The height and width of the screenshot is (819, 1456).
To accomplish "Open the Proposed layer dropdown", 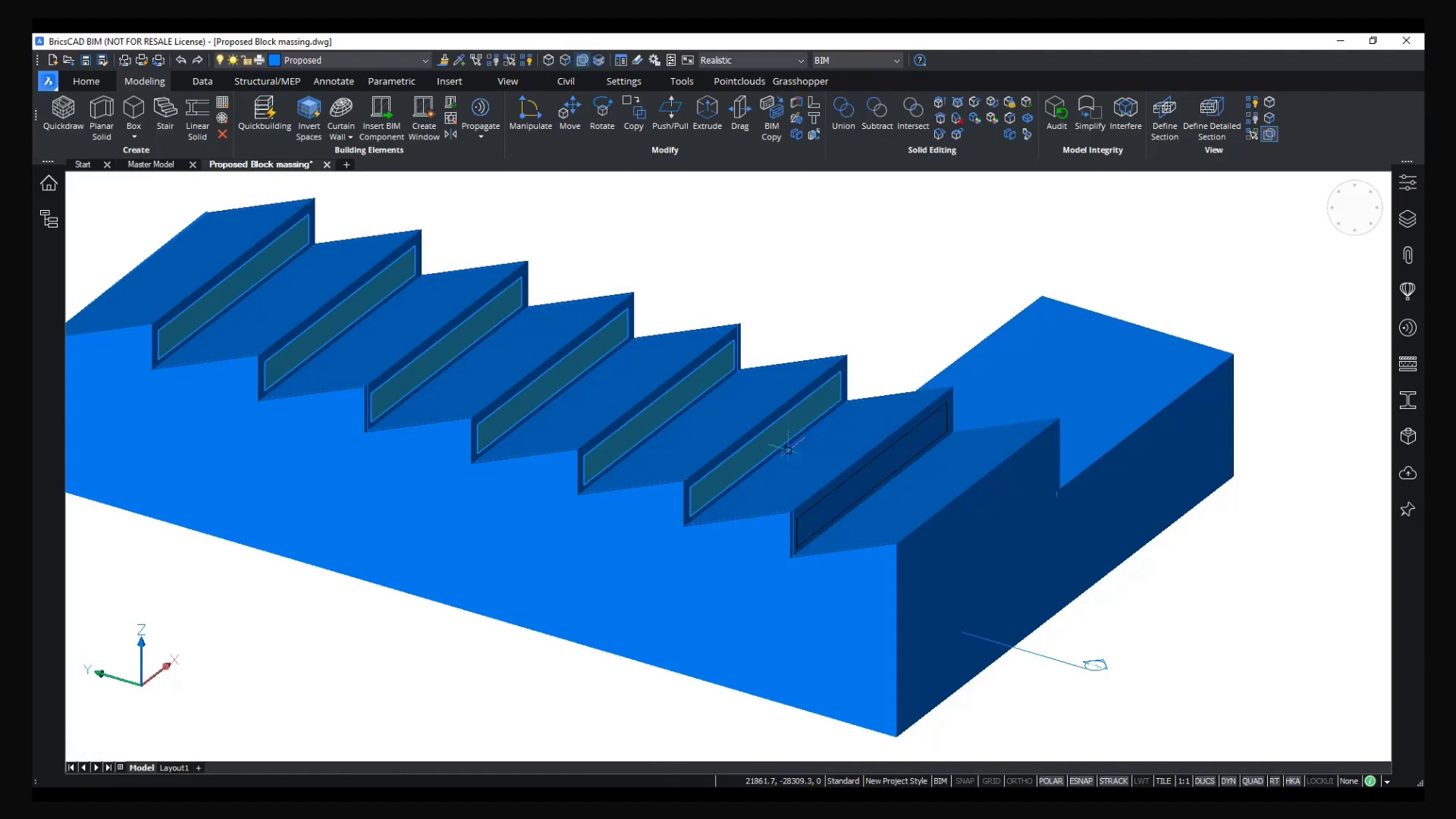I will [x=425, y=61].
